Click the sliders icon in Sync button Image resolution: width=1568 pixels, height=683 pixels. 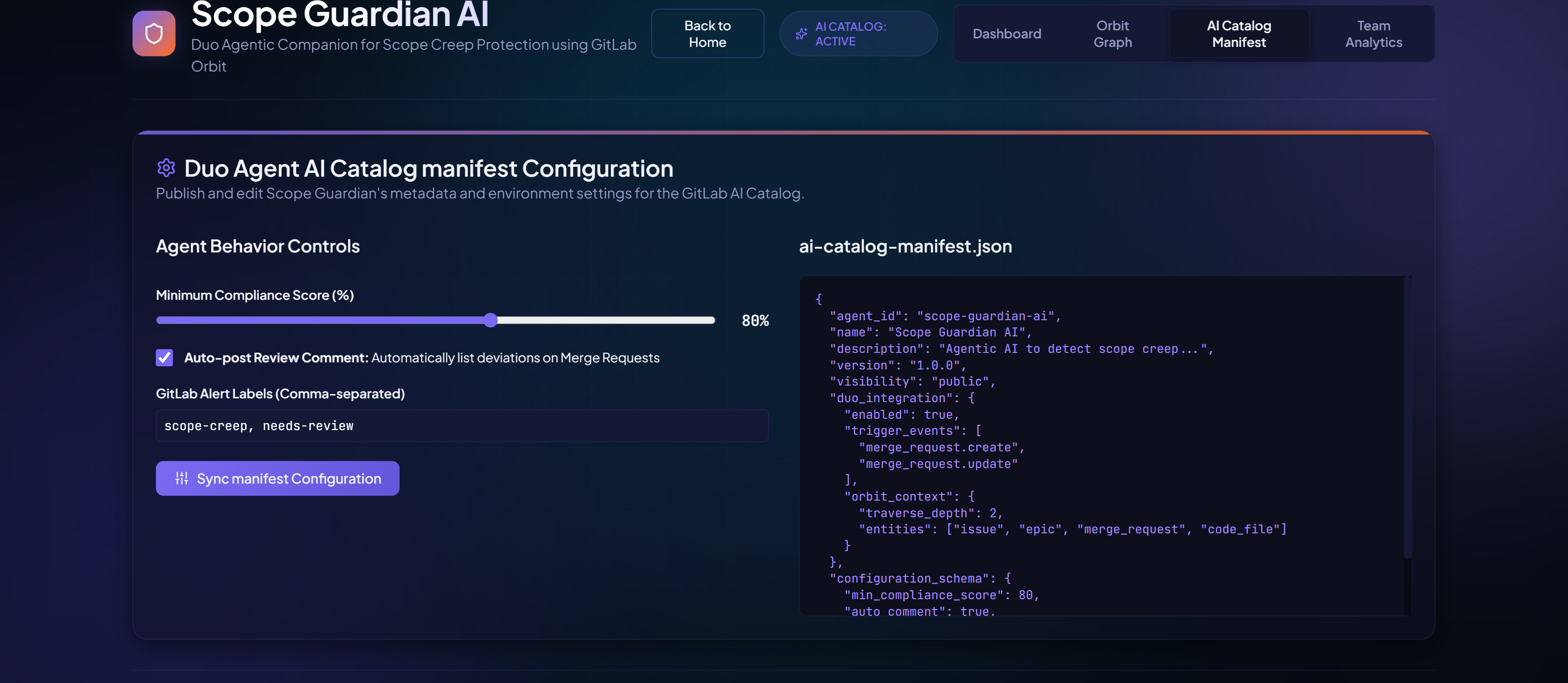(x=181, y=478)
